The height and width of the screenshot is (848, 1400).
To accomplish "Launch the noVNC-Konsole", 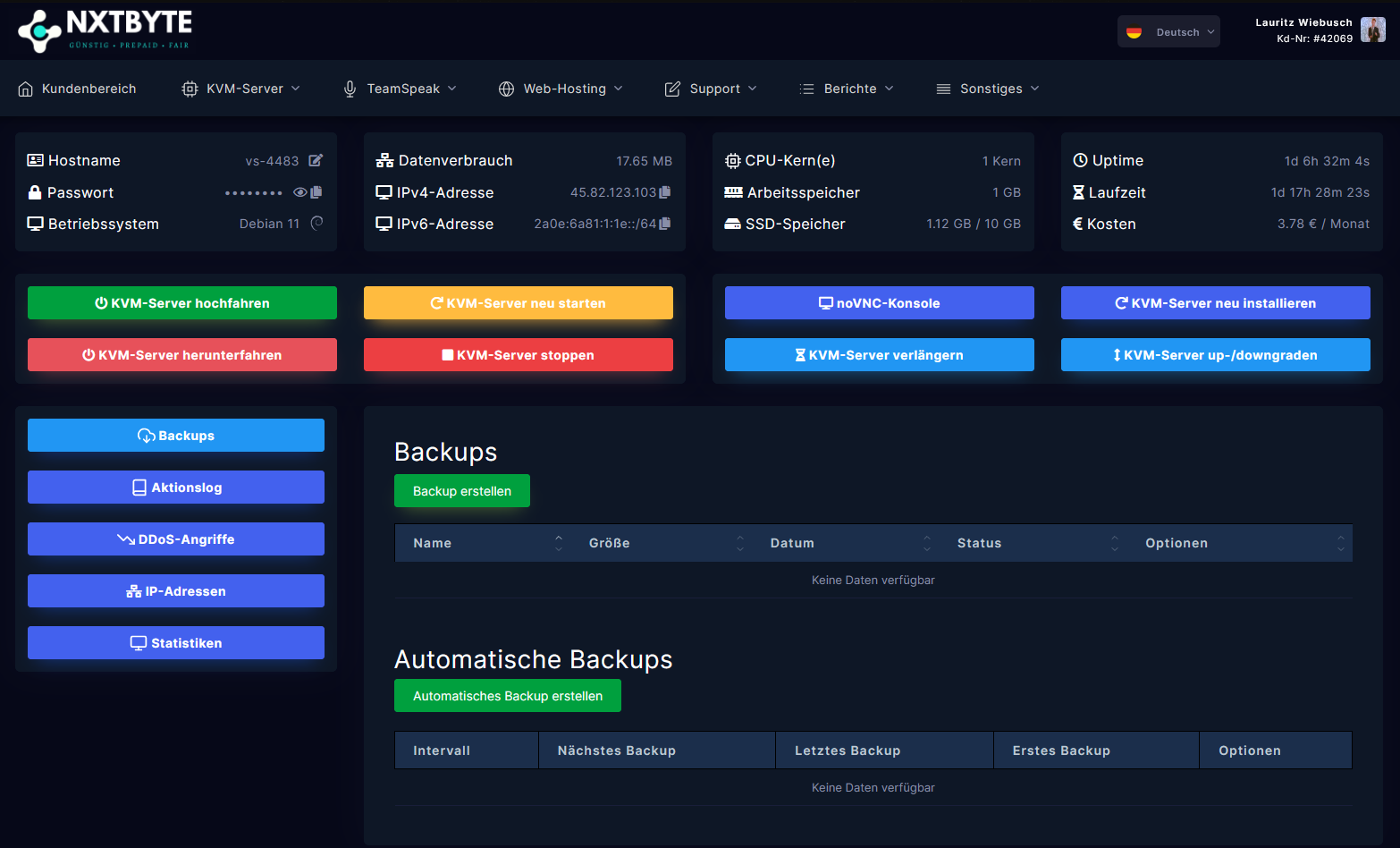I will point(879,303).
